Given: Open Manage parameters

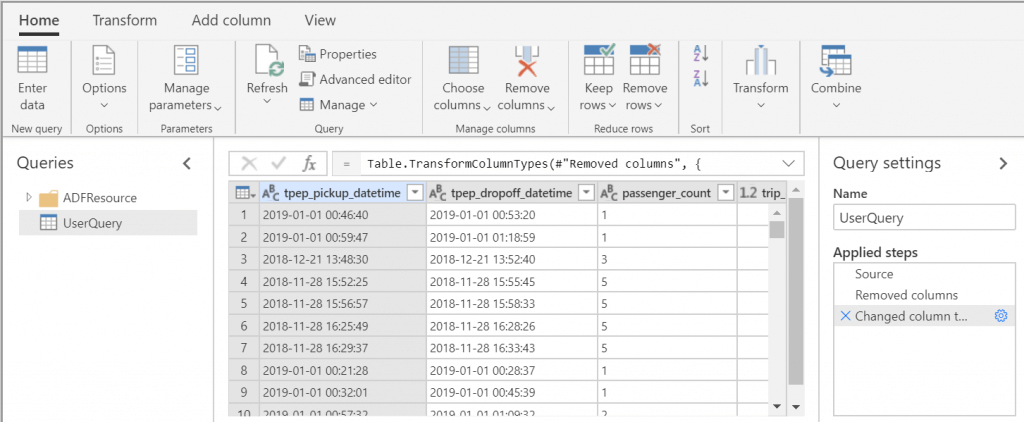Looking at the screenshot, I should click(x=187, y=78).
